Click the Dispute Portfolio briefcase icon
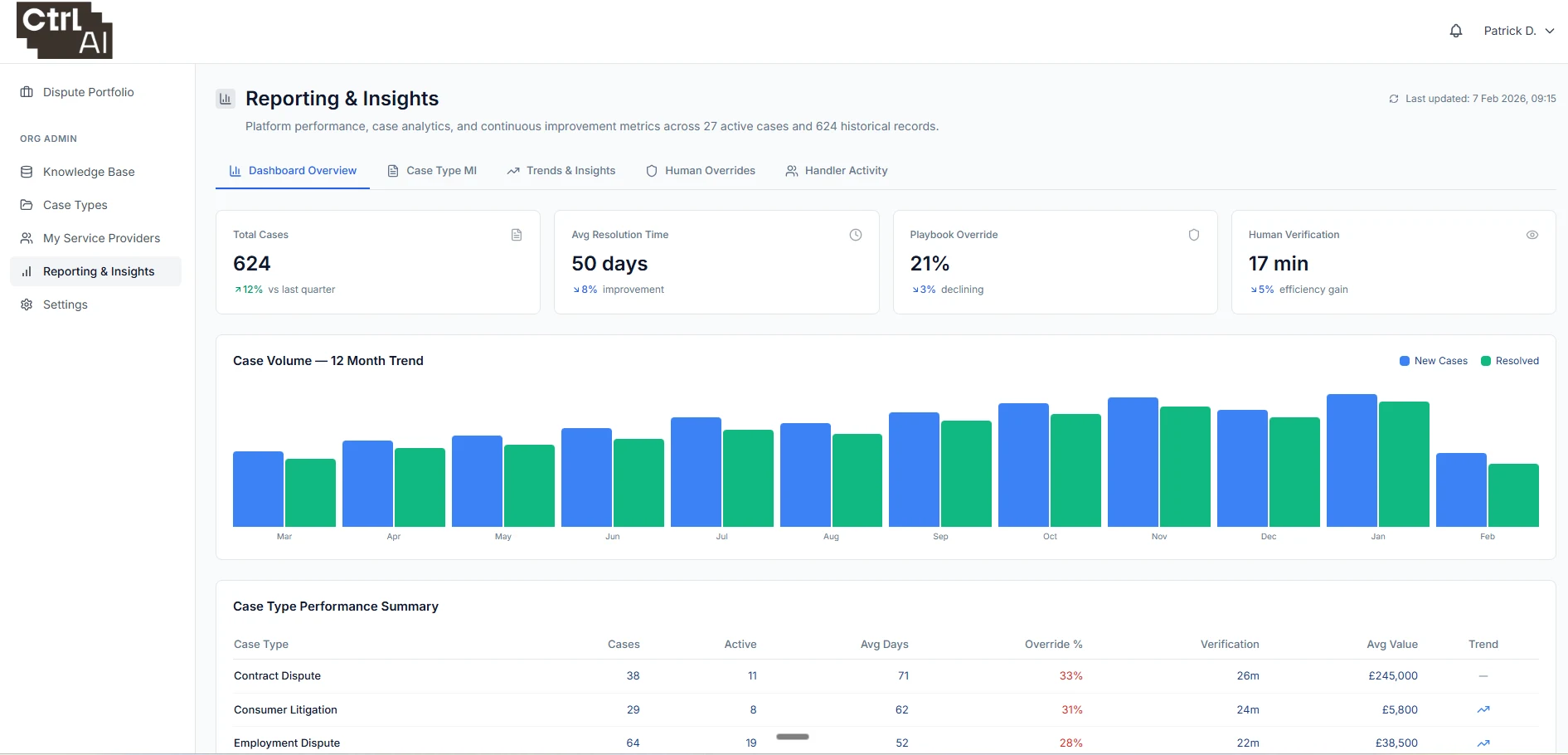Viewport: 1568px width, 755px height. (27, 92)
